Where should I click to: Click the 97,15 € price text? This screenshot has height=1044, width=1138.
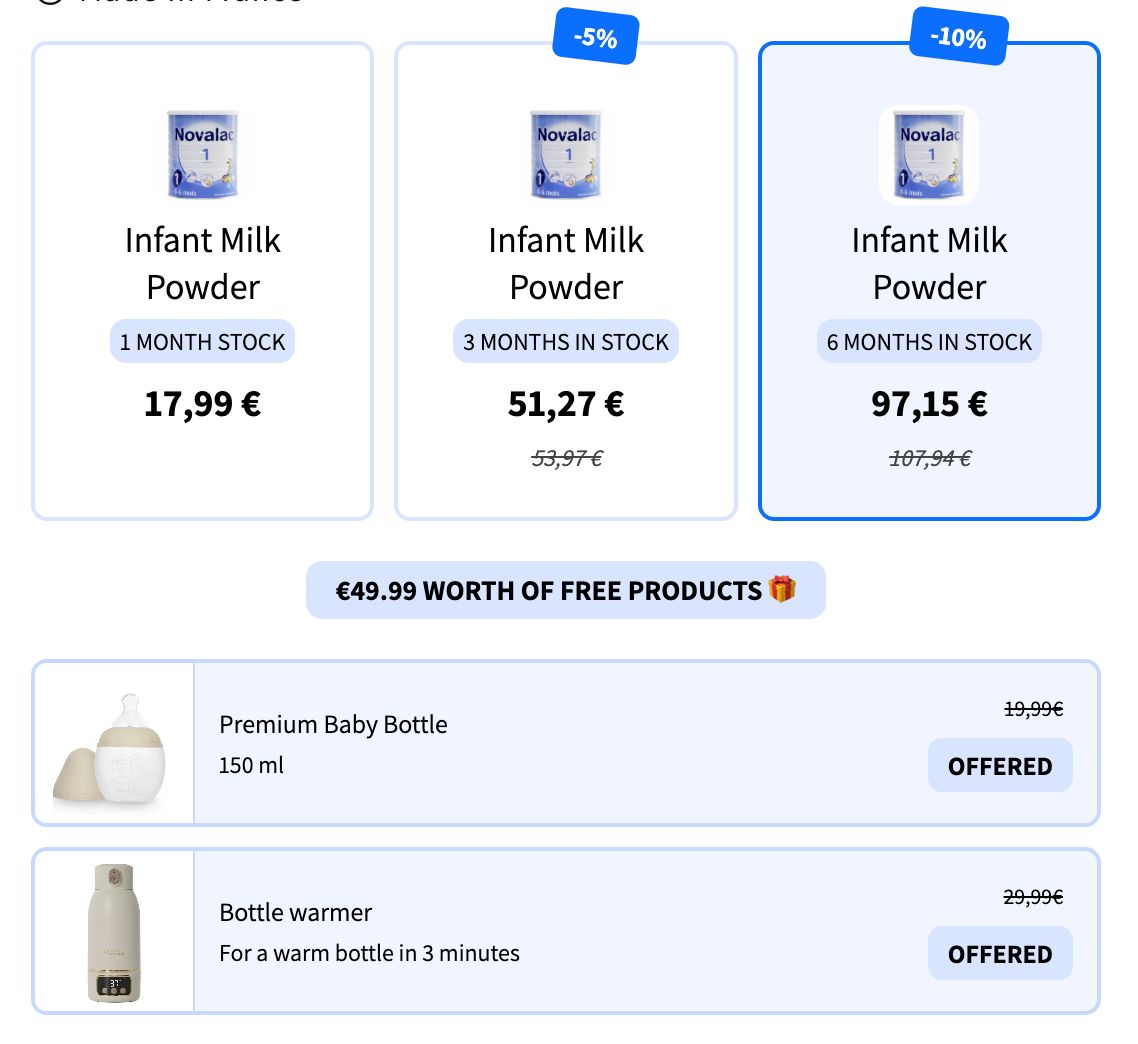[929, 404]
